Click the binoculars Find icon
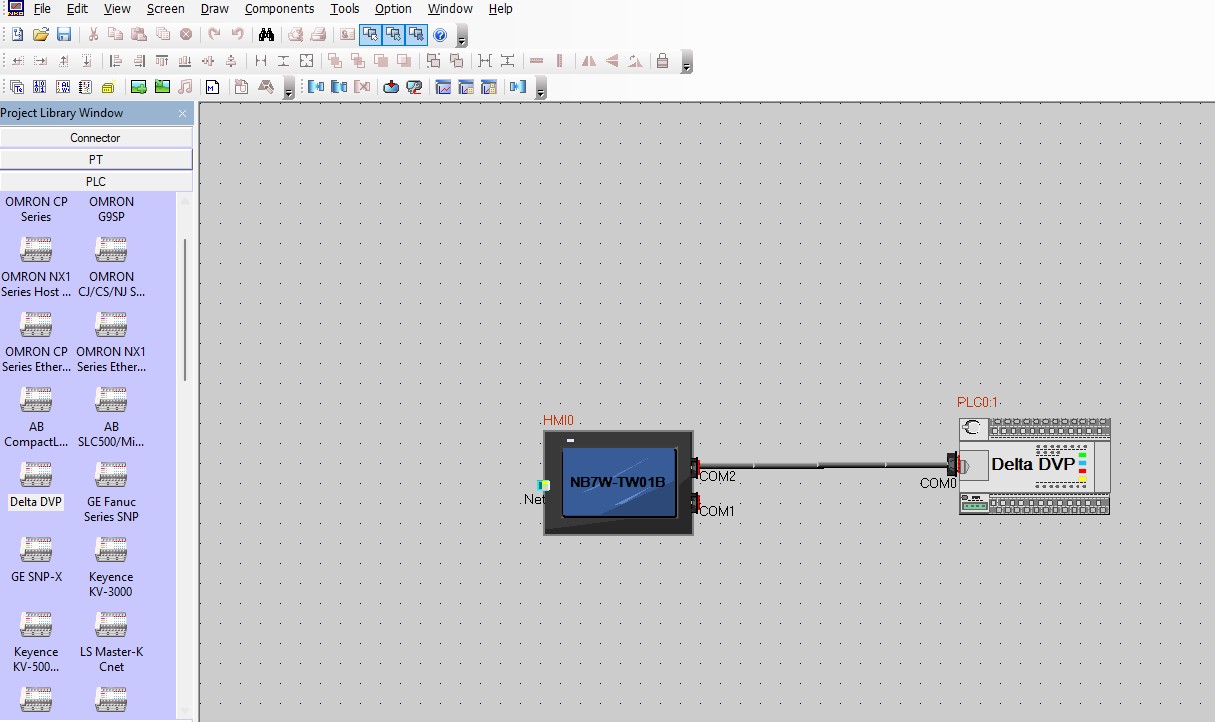Image resolution: width=1215 pixels, height=722 pixels. [x=266, y=35]
